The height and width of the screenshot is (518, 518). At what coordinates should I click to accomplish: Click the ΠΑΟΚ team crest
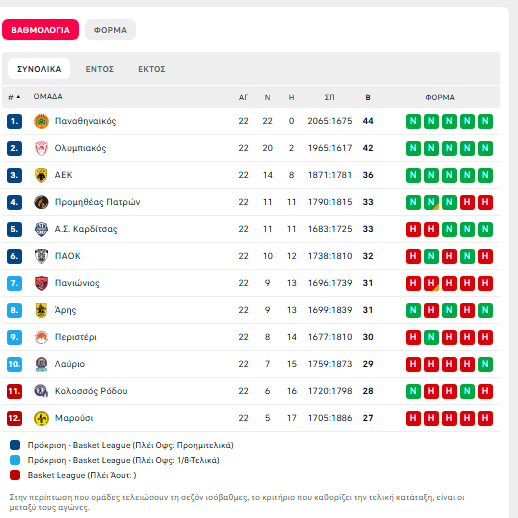pyautogui.click(x=41, y=256)
